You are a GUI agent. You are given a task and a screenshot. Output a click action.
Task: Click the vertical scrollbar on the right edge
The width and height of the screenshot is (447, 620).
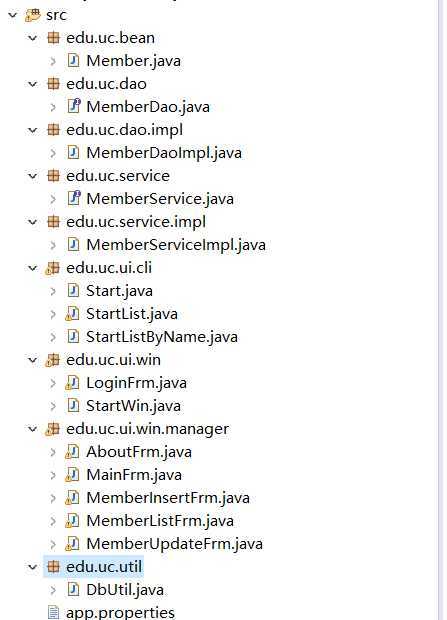[x=440, y=310]
